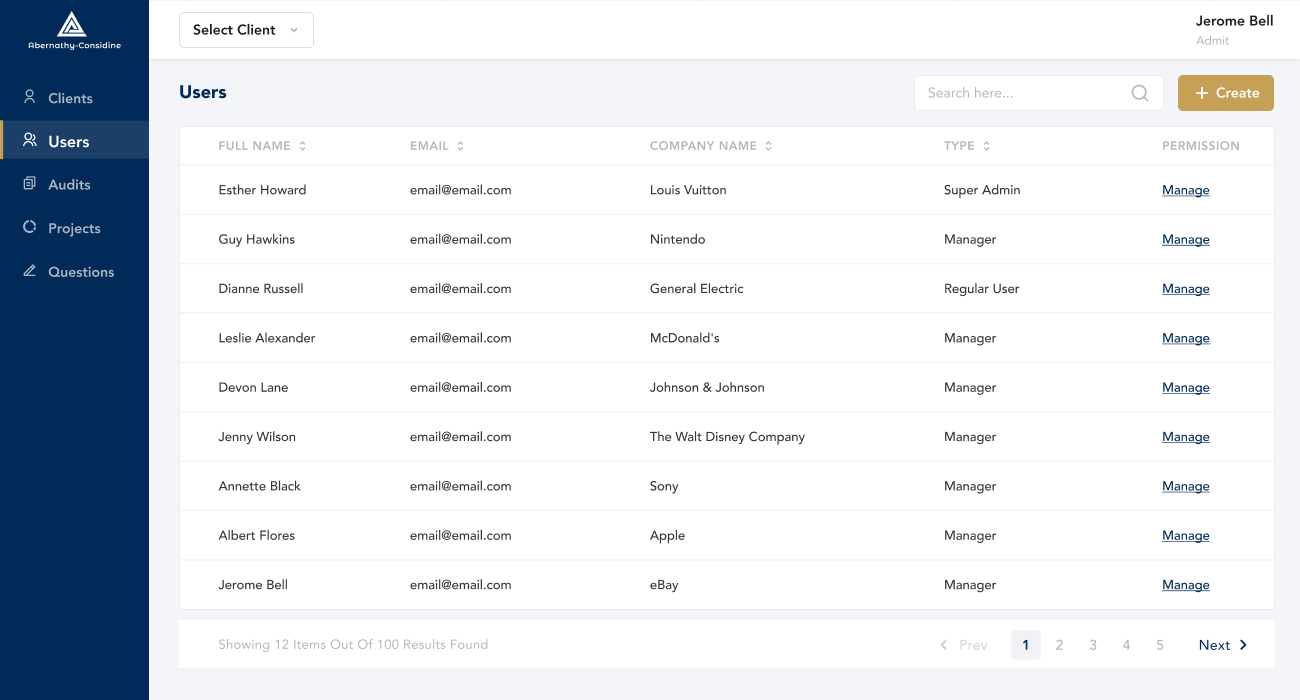Click the Clients person icon in sidebar

[30, 97]
